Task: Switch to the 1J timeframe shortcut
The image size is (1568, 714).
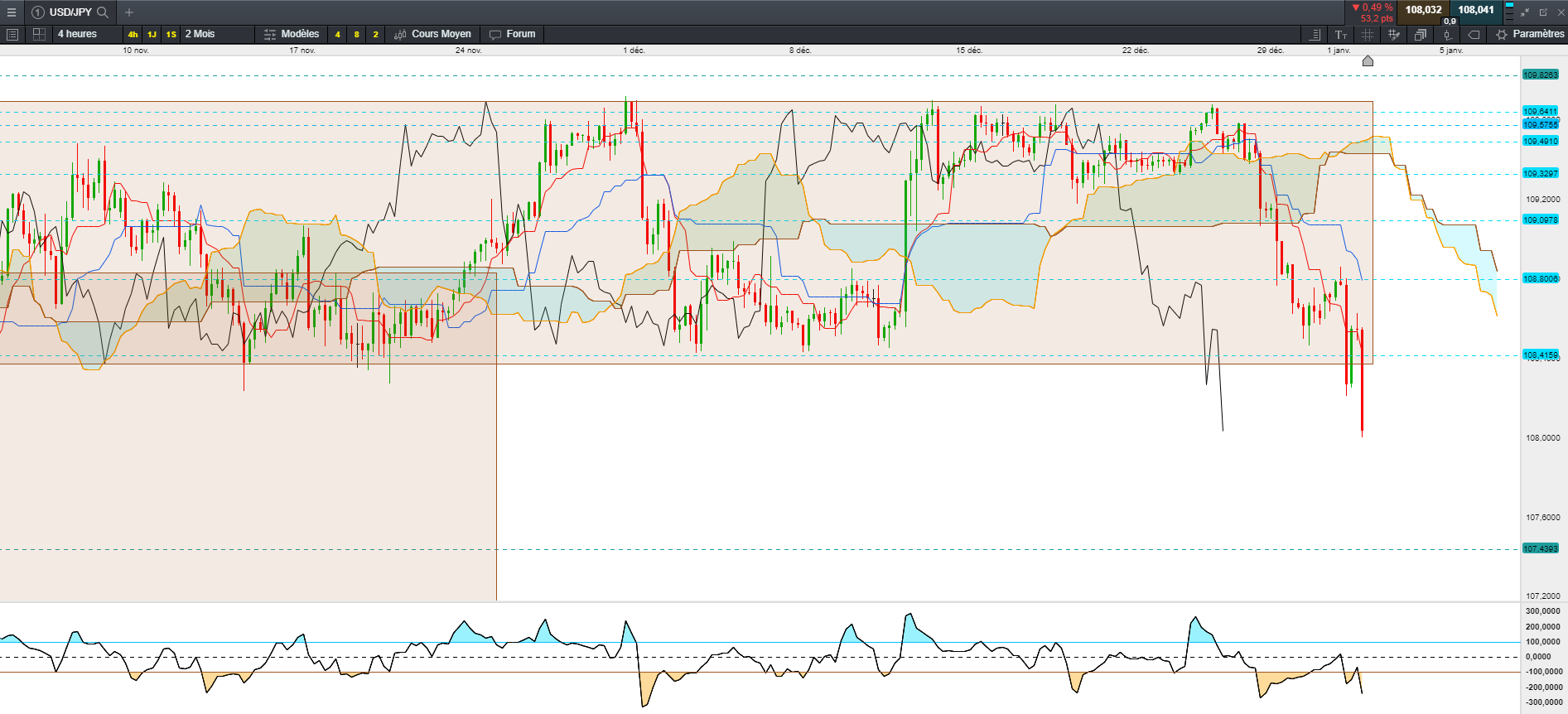Action: pyautogui.click(x=152, y=34)
